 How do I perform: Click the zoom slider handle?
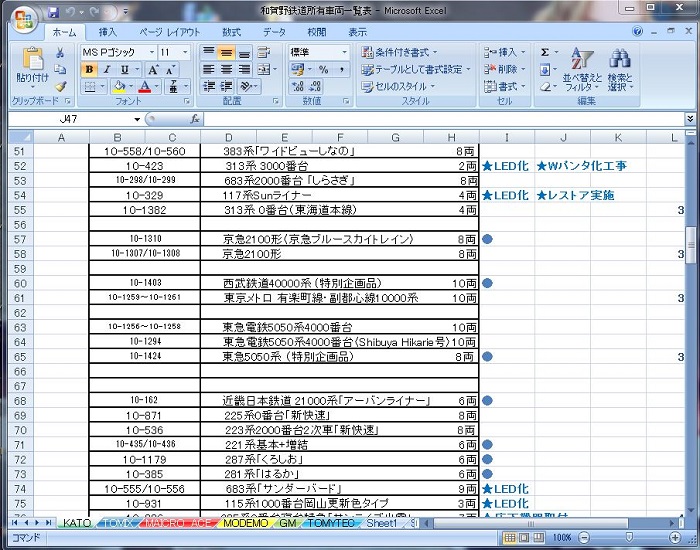629,537
